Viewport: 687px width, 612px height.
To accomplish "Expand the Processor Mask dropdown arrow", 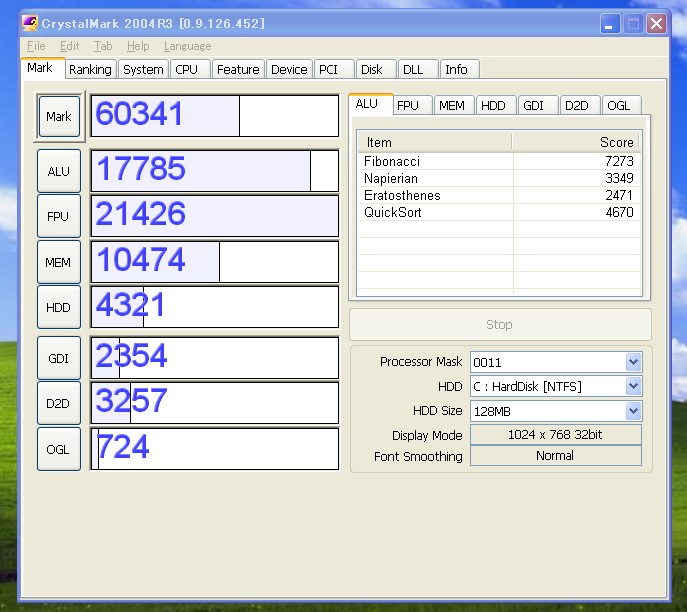I will [x=633, y=362].
